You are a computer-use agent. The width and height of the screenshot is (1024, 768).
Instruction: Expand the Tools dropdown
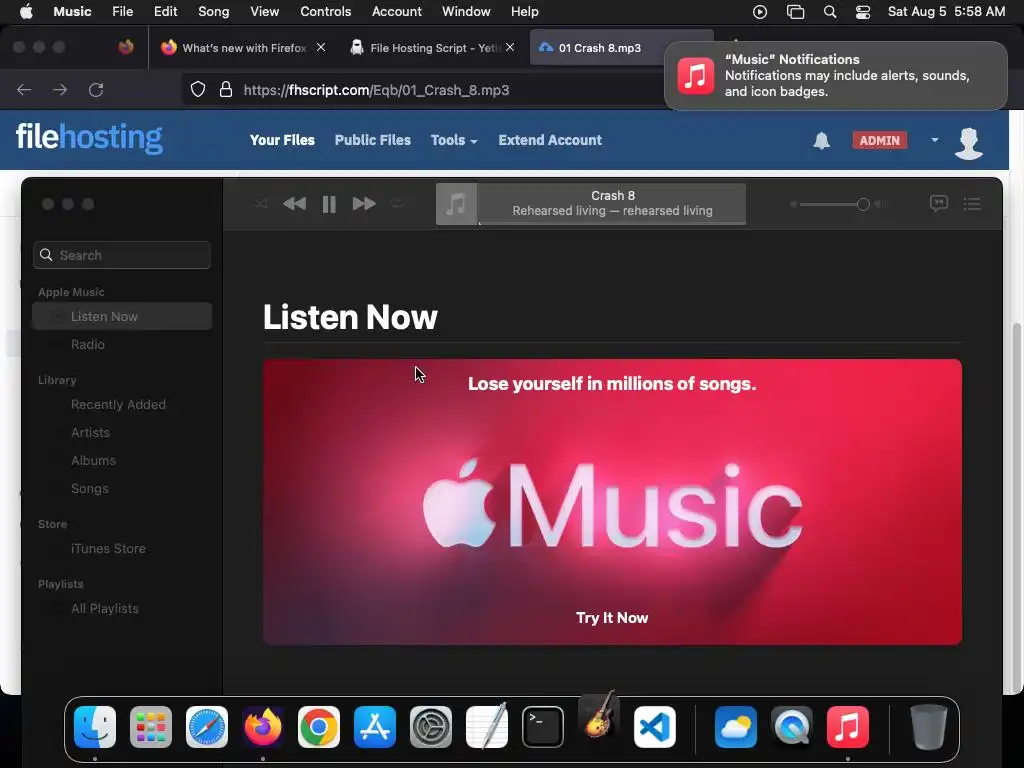[454, 140]
